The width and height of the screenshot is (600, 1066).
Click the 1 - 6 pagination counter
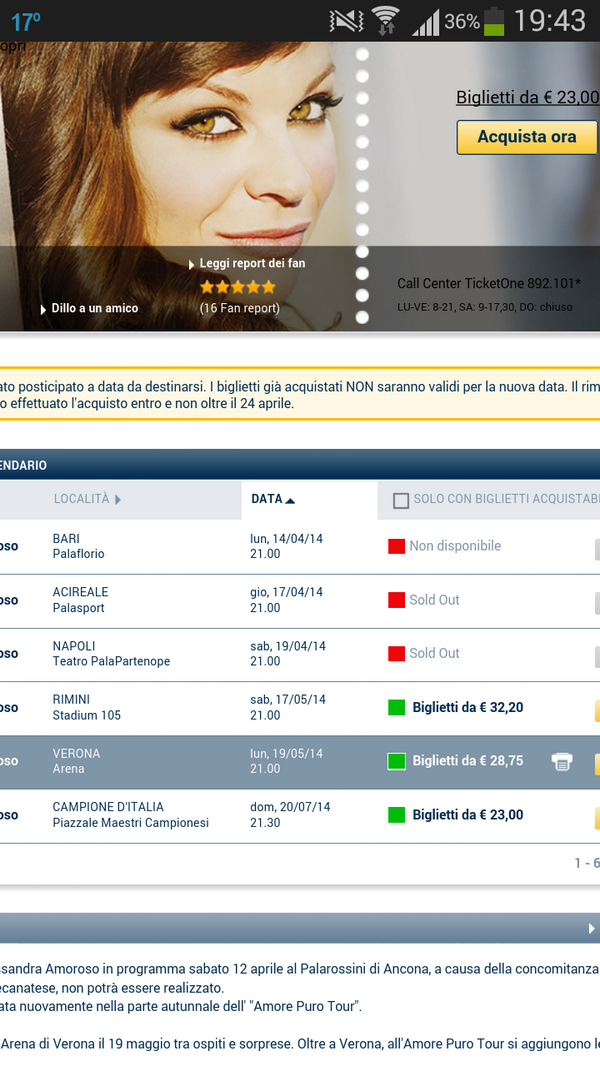(587, 863)
